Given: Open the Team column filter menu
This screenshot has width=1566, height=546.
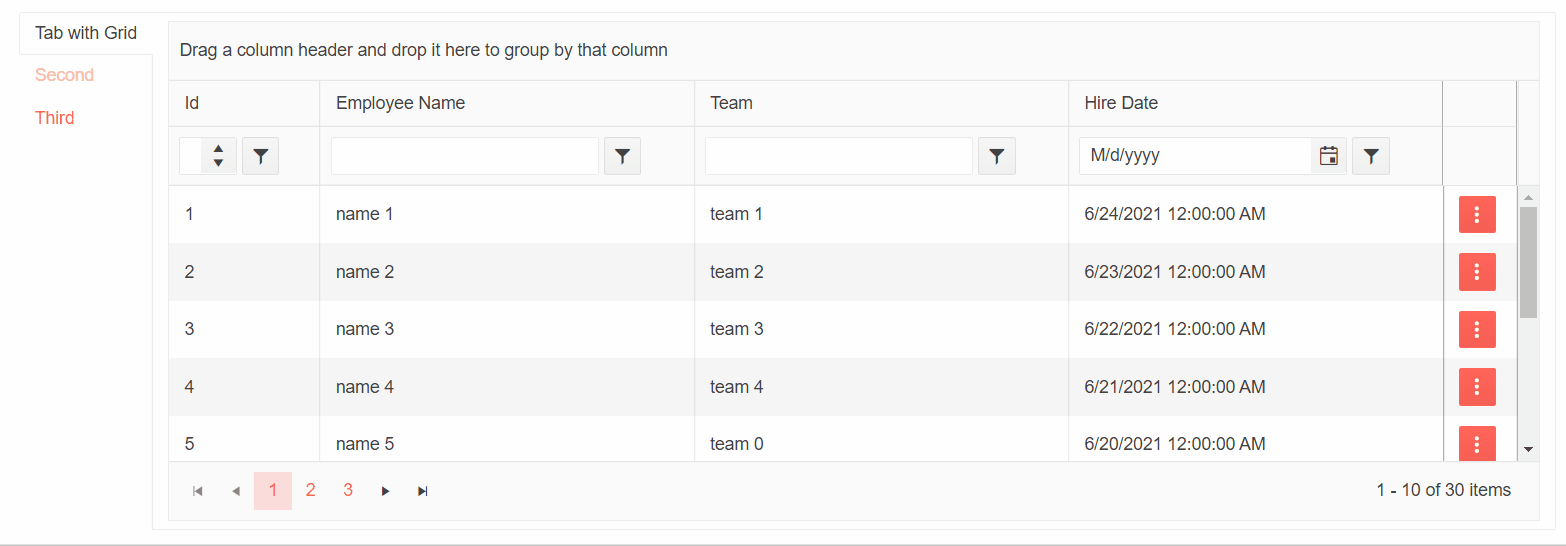Looking at the screenshot, I should click(996, 156).
